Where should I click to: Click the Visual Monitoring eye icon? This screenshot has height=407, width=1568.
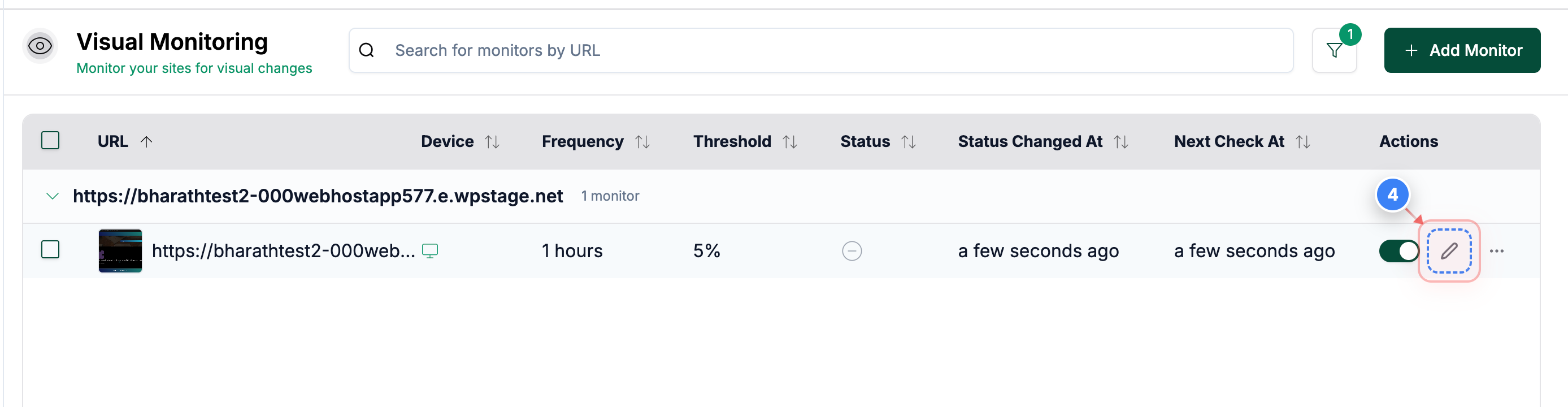40,46
